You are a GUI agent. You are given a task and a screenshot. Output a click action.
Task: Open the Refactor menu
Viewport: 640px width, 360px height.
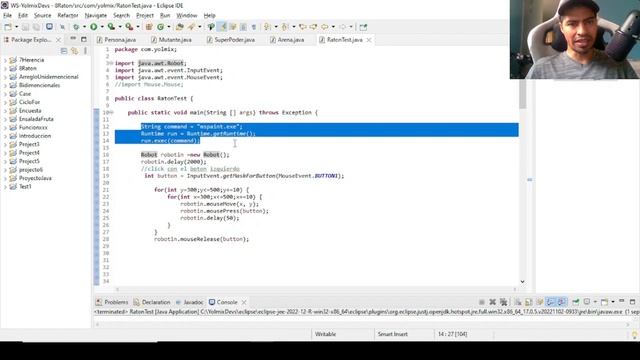pos(68,16)
